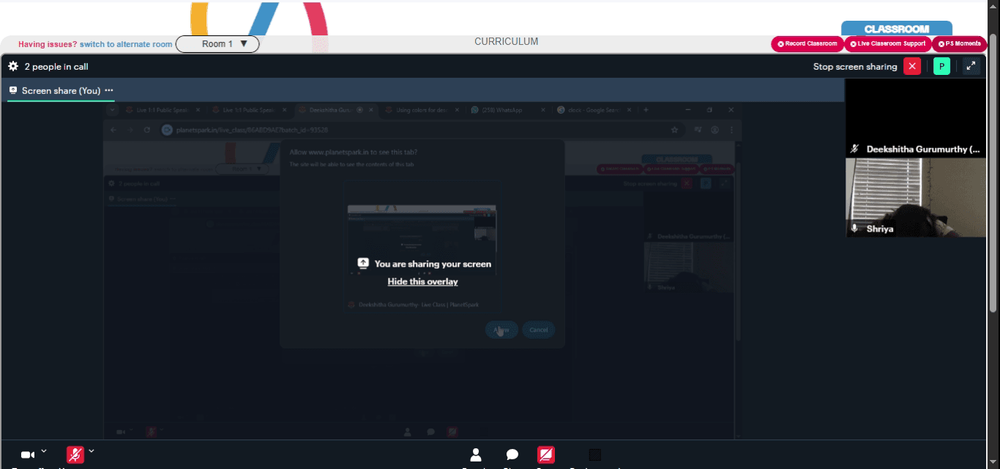Switch to the CLASSROOM tab
Viewport: 1000px width, 469px height.
point(896,29)
